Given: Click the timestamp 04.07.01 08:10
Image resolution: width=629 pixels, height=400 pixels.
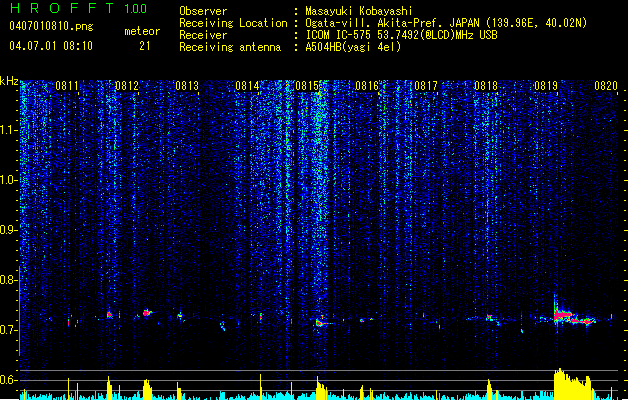Looking at the screenshot, I should click(x=51, y=46).
